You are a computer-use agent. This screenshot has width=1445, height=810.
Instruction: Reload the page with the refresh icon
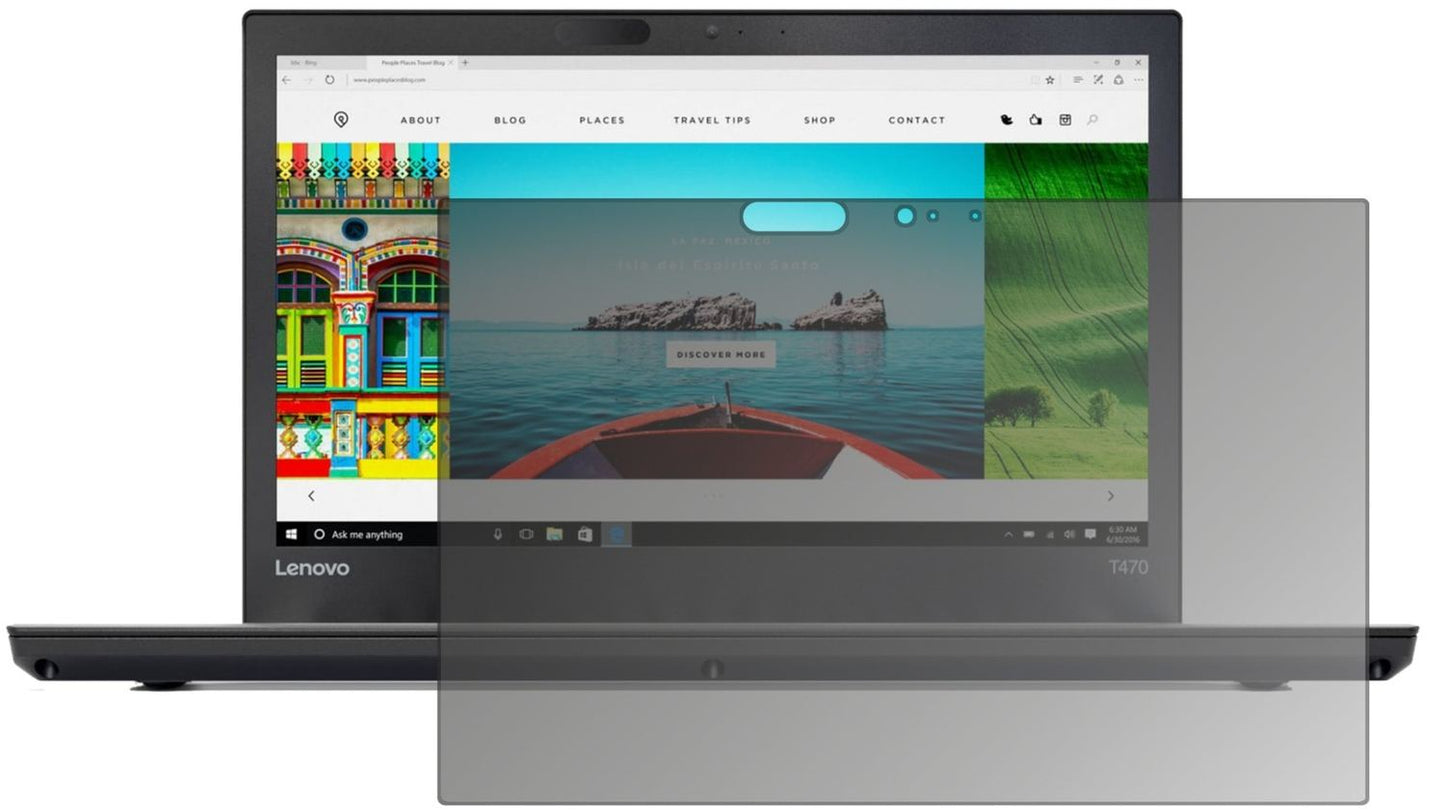(x=329, y=80)
